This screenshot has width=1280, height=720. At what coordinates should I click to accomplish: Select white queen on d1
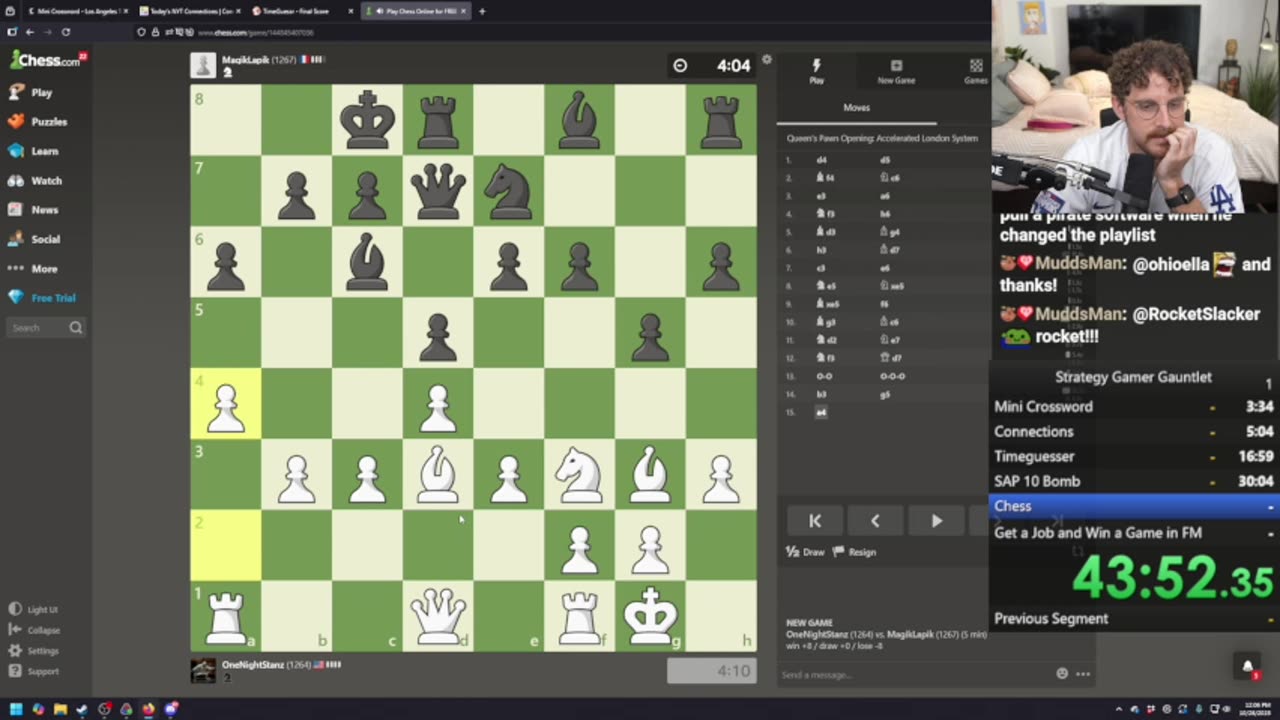(438, 616)
